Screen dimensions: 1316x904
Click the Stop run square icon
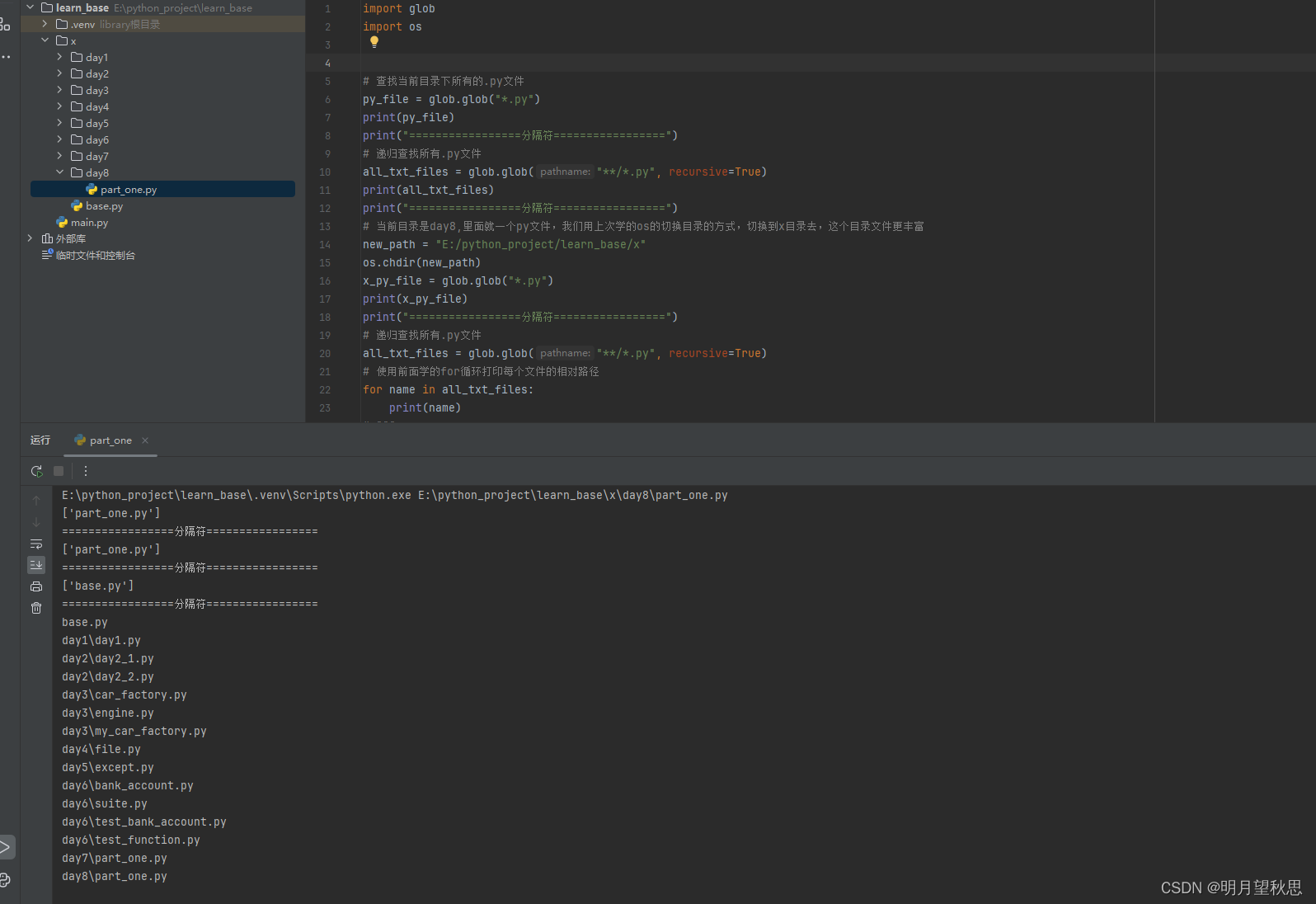59,471
